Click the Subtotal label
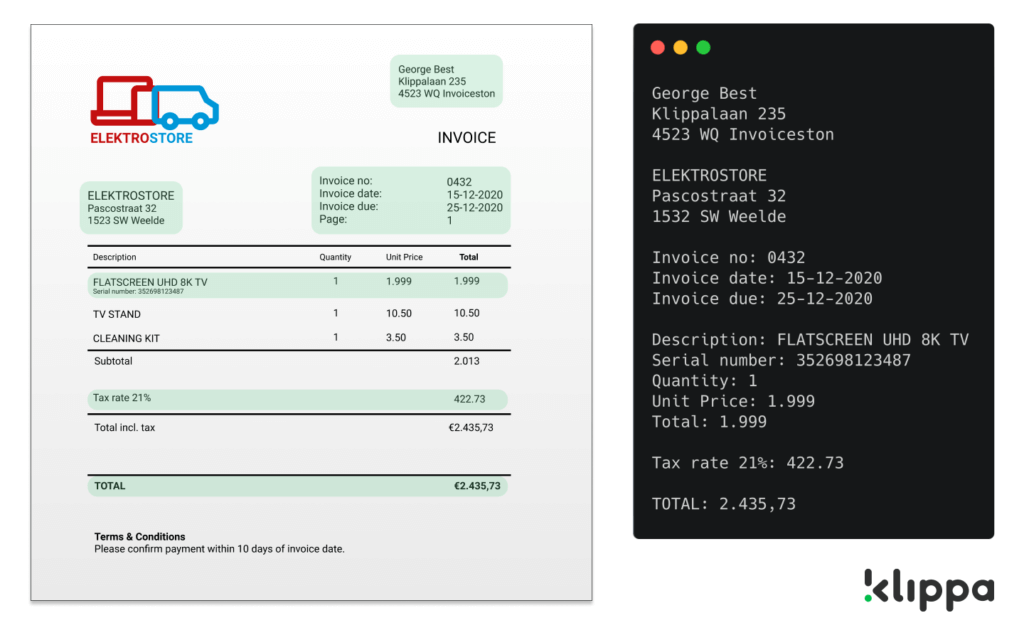The height and width of the screenshot is (640, 1024). pos(113,361)
